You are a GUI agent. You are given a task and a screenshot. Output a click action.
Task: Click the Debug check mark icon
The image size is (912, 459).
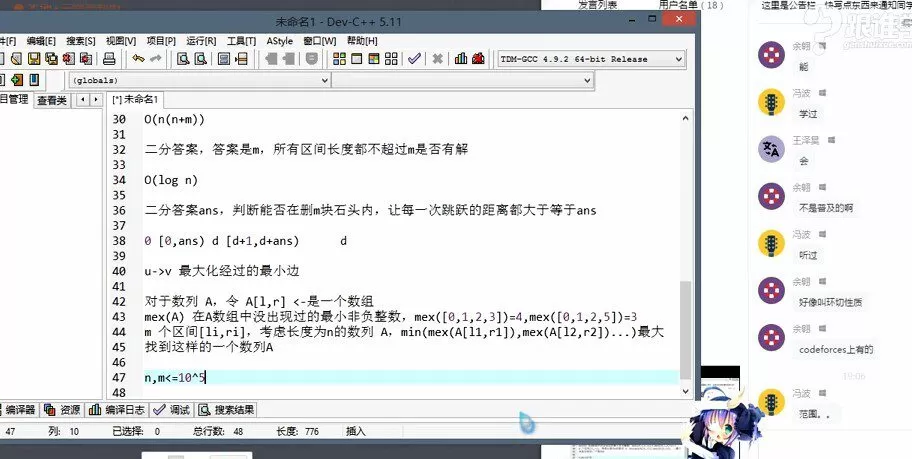click(x=414, y=59)
